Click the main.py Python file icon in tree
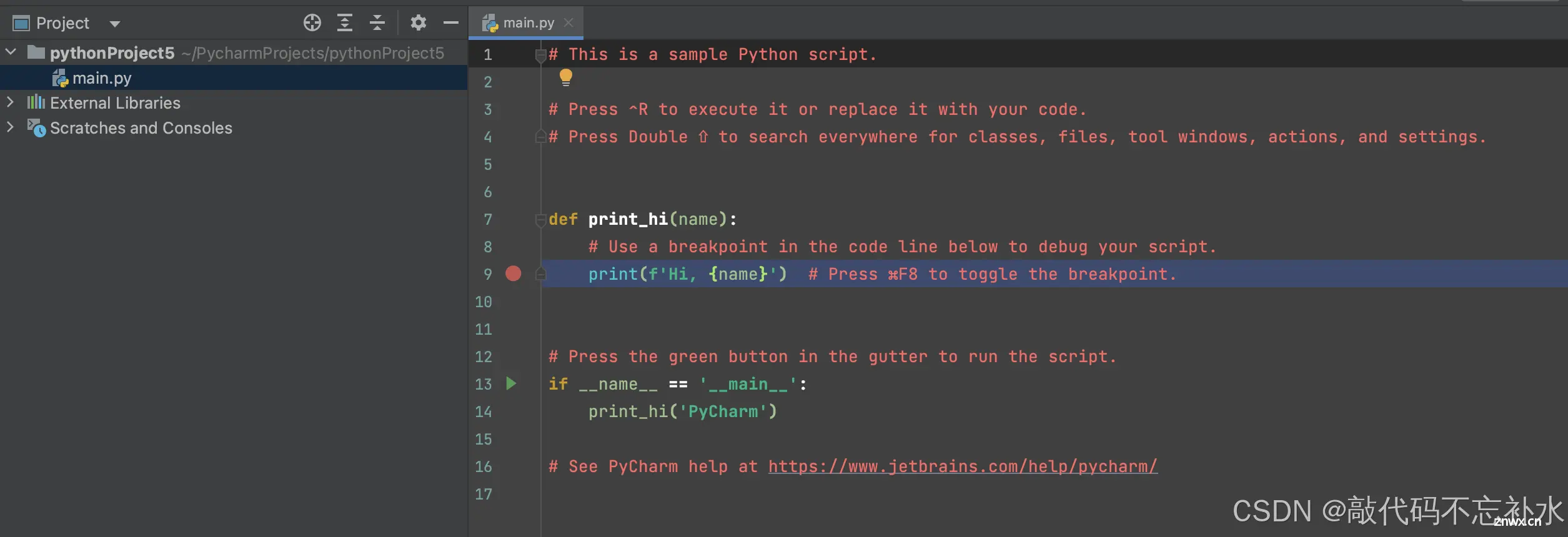Viewport: 1568px width, 537px height. tap(60, 78)
